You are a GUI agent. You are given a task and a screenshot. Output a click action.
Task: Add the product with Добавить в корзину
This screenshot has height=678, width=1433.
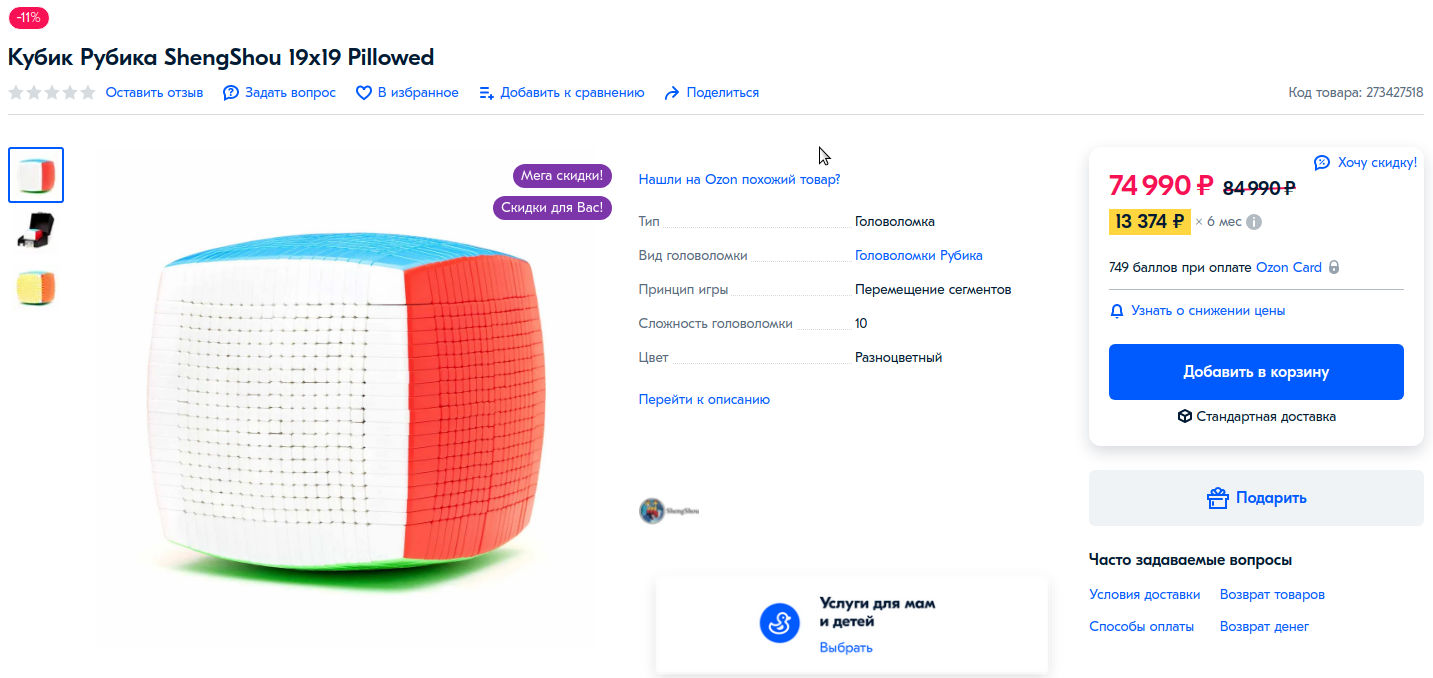(1256, 372)
